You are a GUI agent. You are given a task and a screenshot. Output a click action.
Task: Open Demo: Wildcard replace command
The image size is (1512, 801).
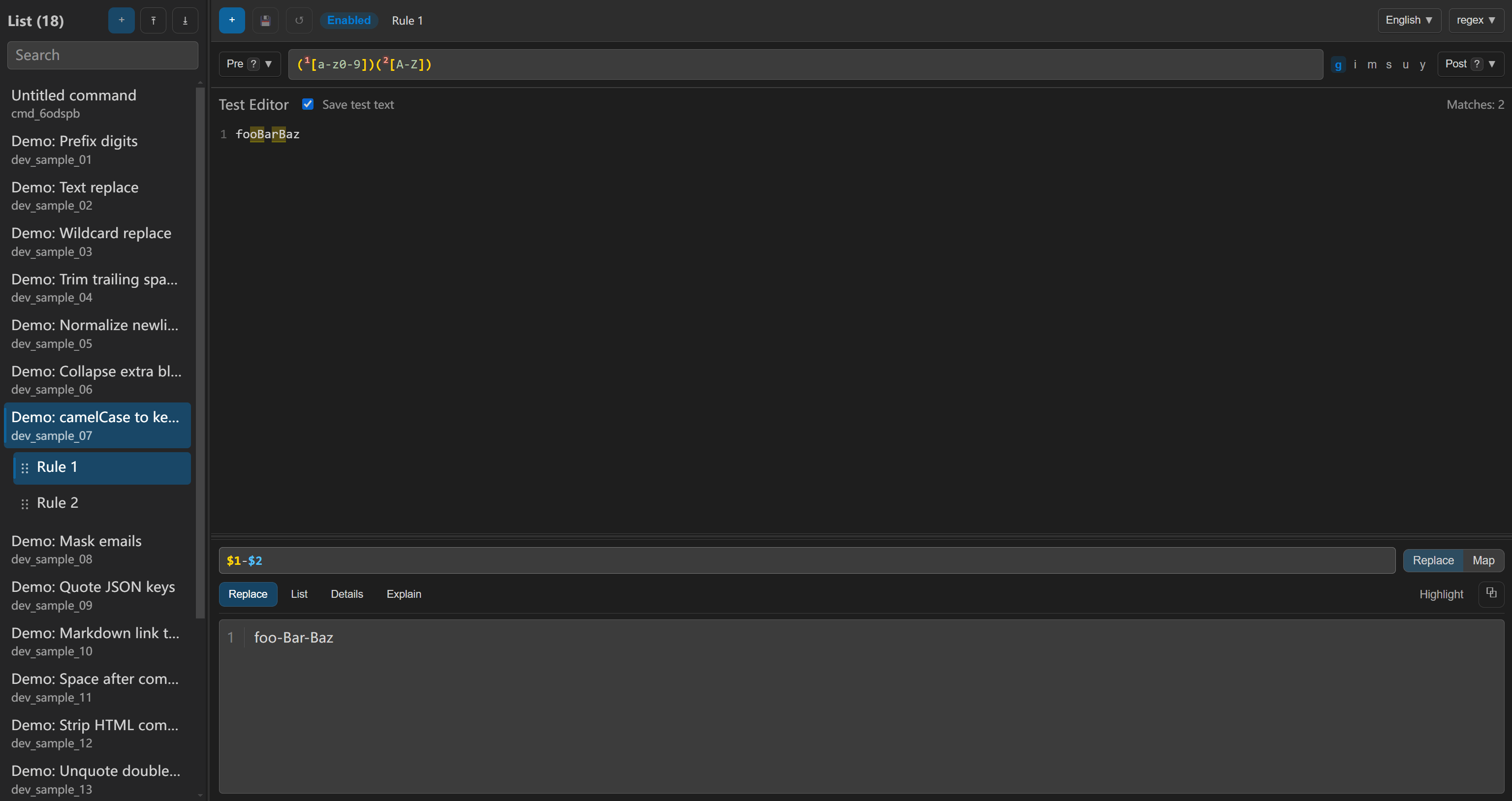pyautogui.click(x=97, y=242)
